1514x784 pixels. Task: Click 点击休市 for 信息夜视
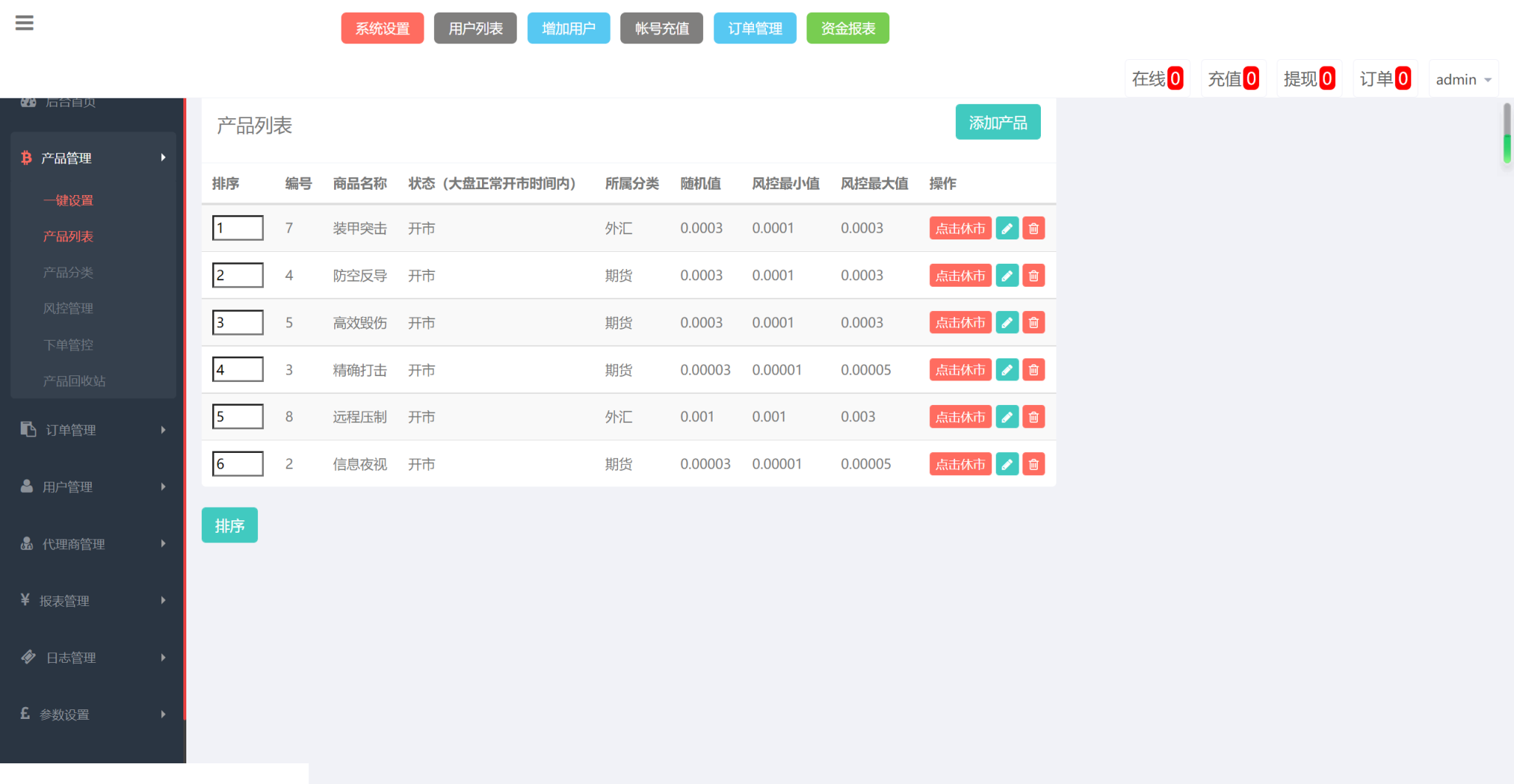point(960,464)
